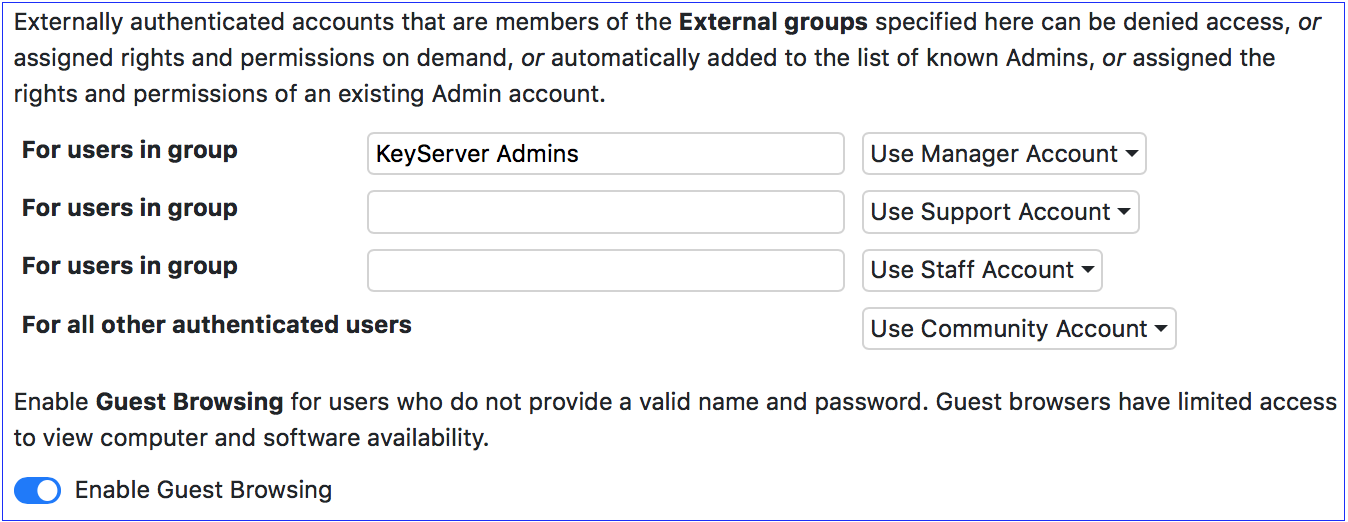This screenshot has width=1348, height=522.
Task: Turn off the Enable Guest Browsing switch
Action: (38, 490)
